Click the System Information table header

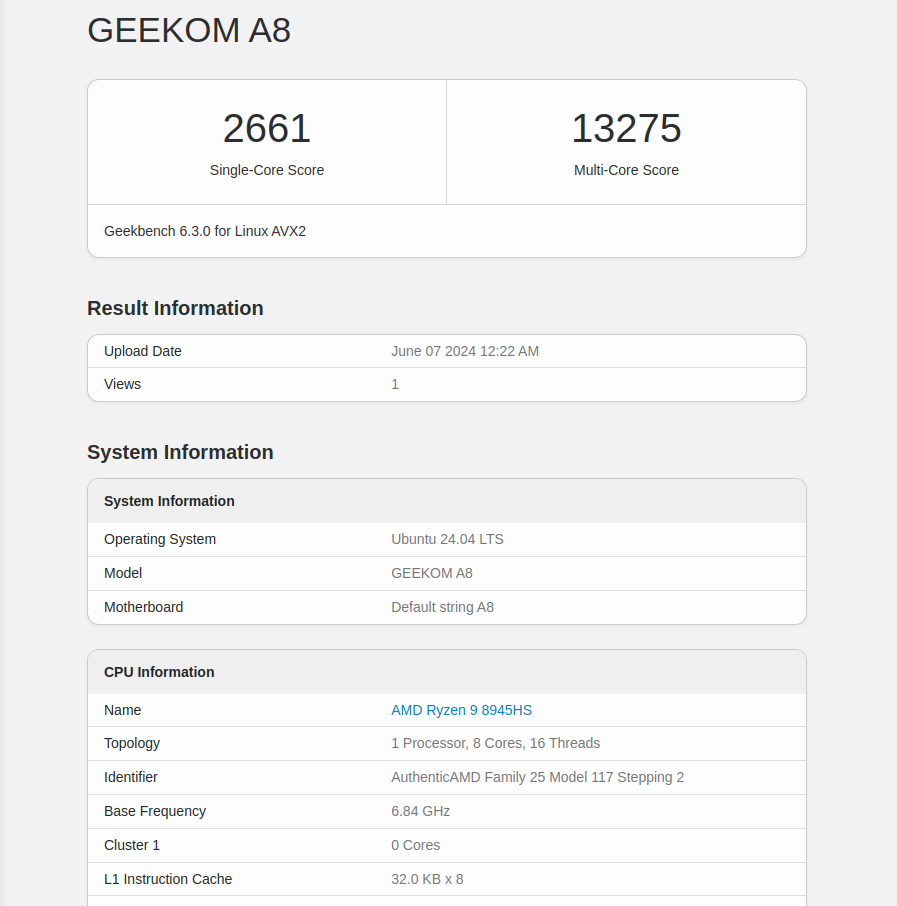[x=169, y=501]
